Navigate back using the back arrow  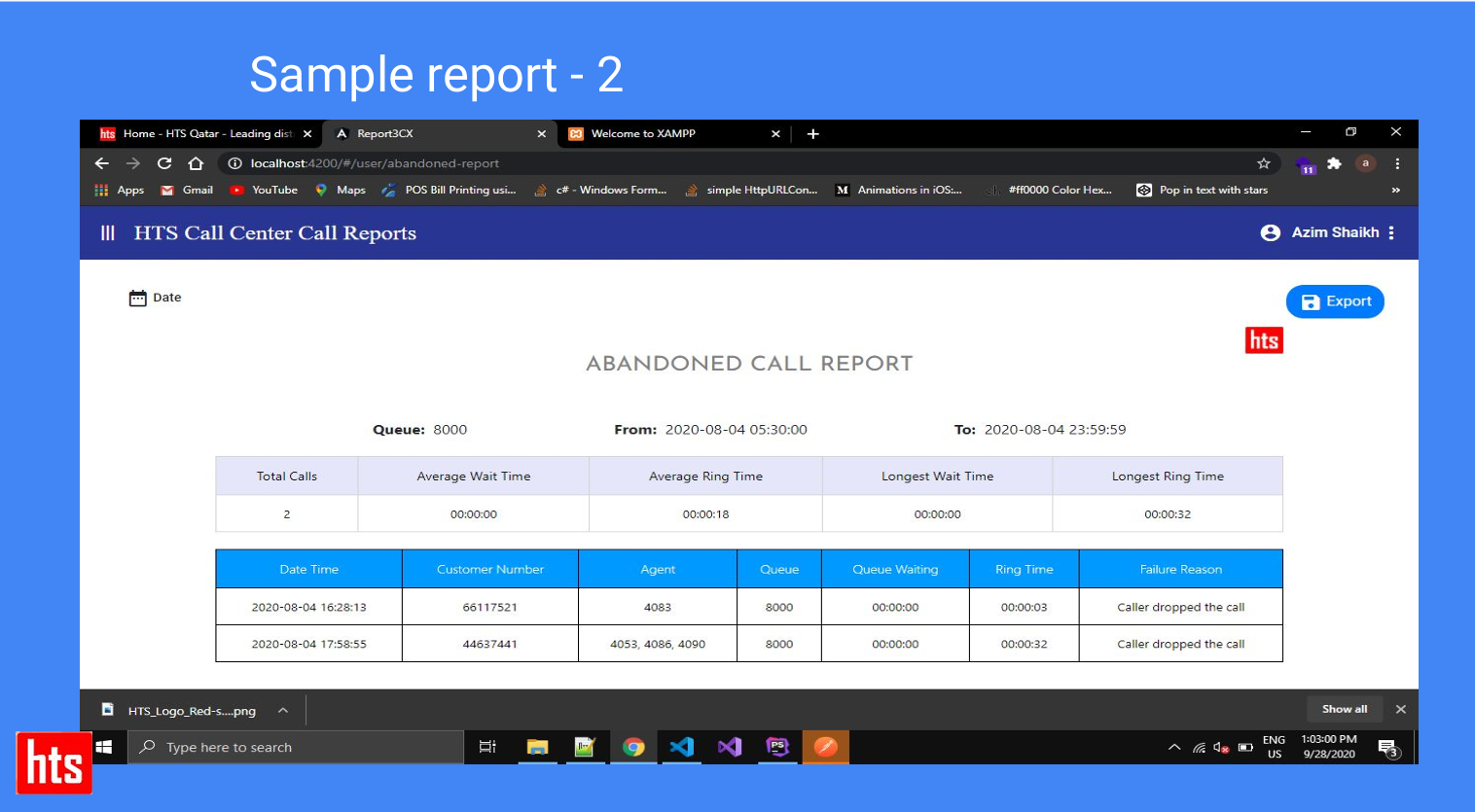click(x=102, y=163)
